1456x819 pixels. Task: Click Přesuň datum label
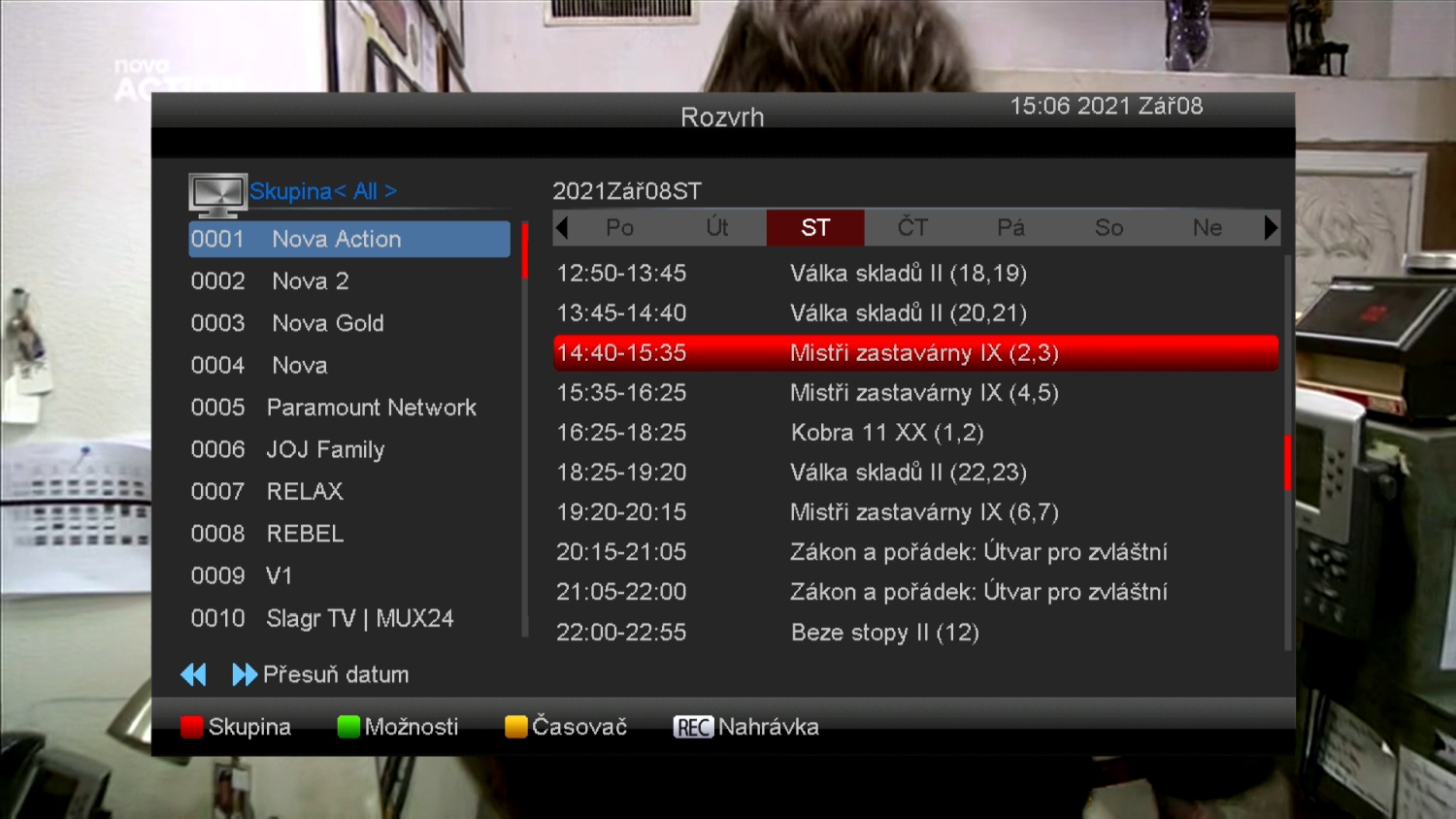point(336,674)
